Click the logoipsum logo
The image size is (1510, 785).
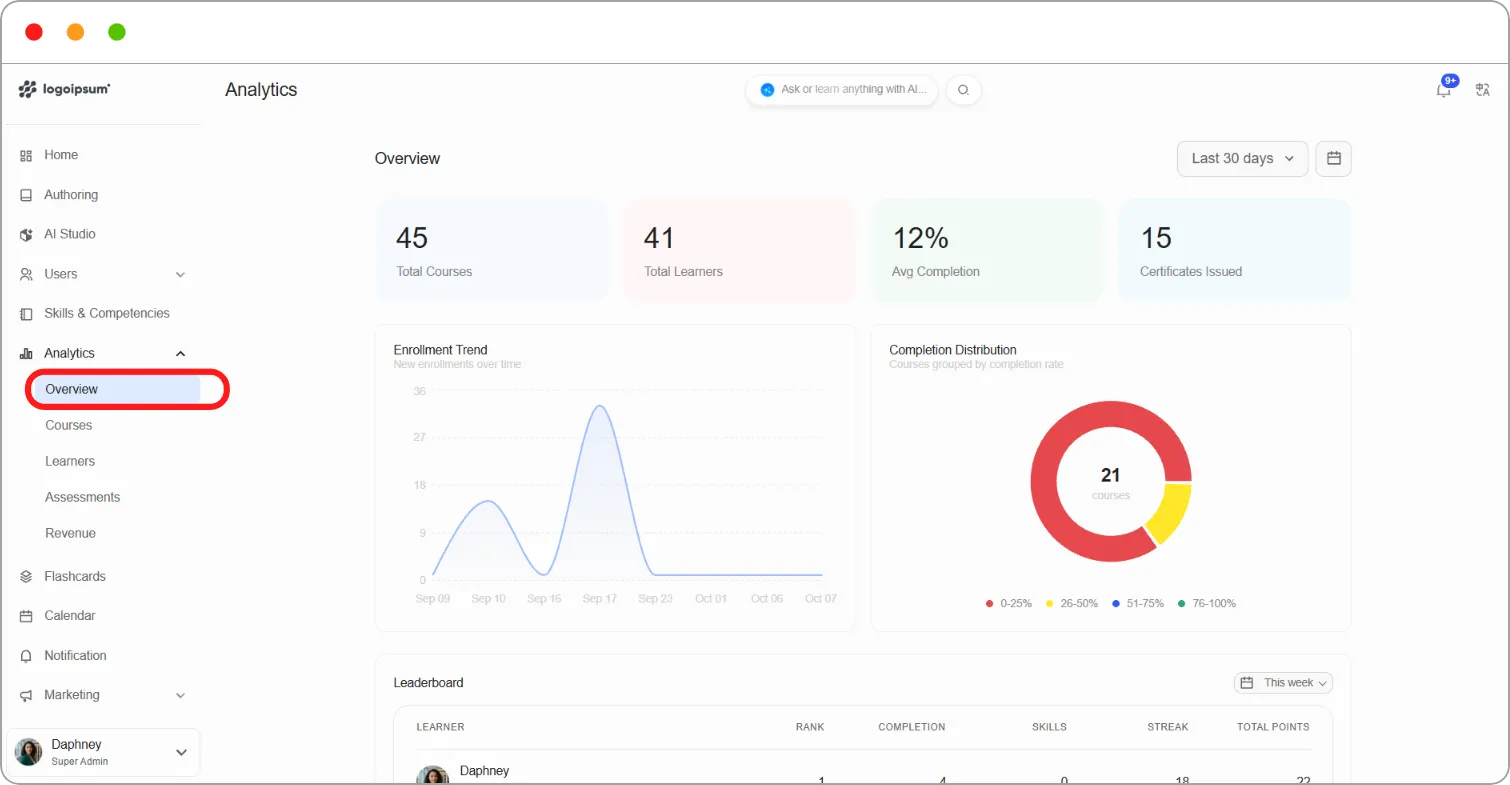point(64,89)
